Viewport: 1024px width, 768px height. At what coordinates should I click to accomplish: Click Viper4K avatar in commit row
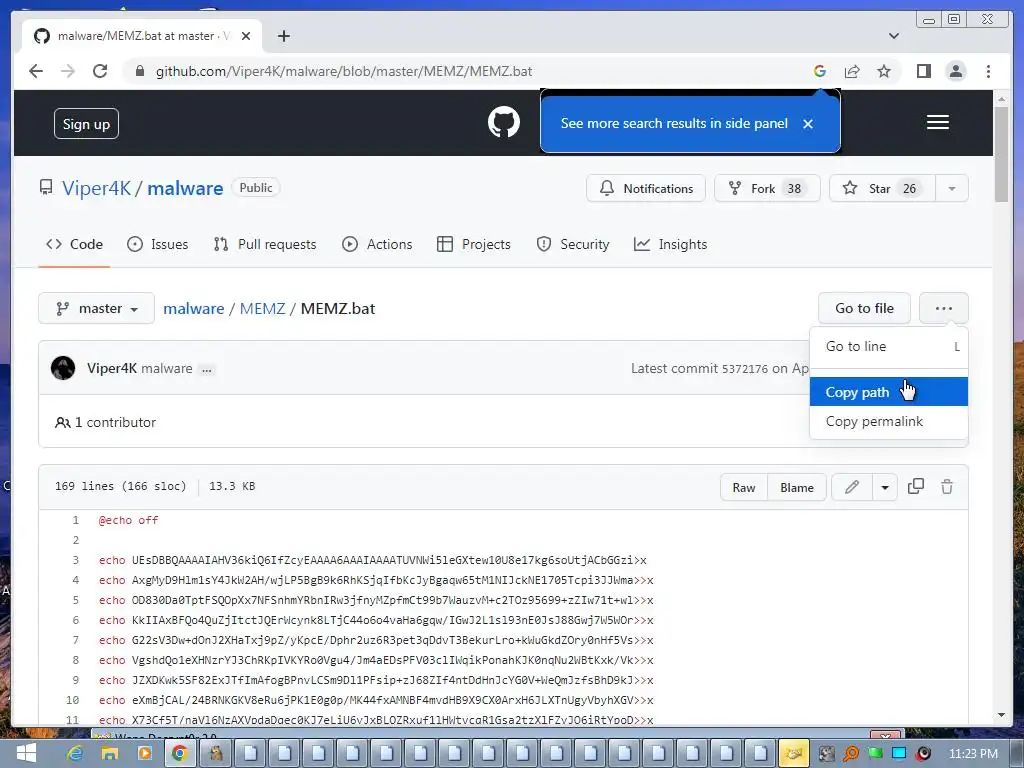coord(63,368)
